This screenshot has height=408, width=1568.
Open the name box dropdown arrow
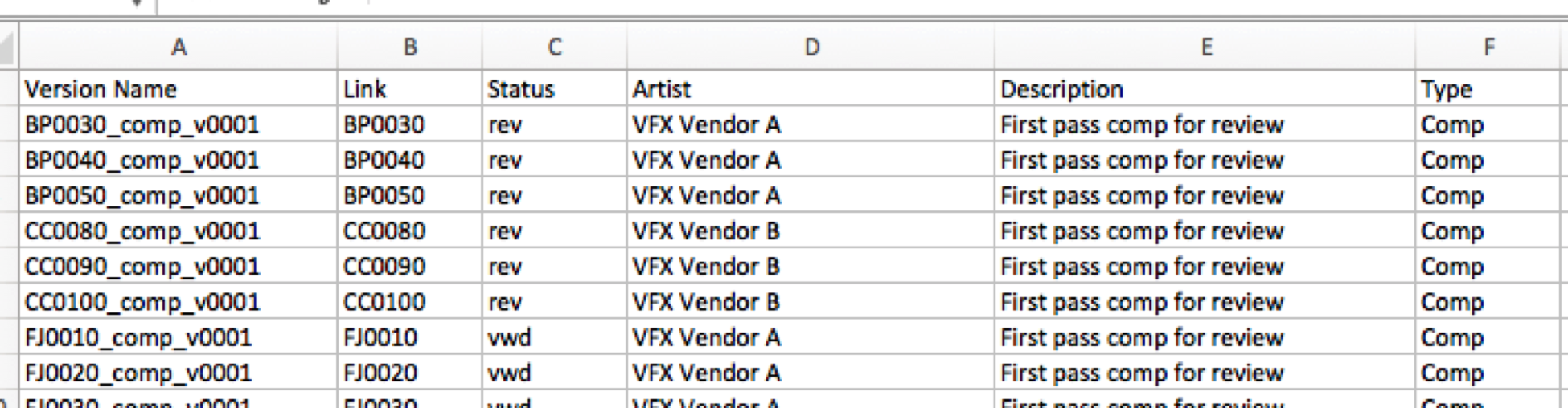pos(137,4)
